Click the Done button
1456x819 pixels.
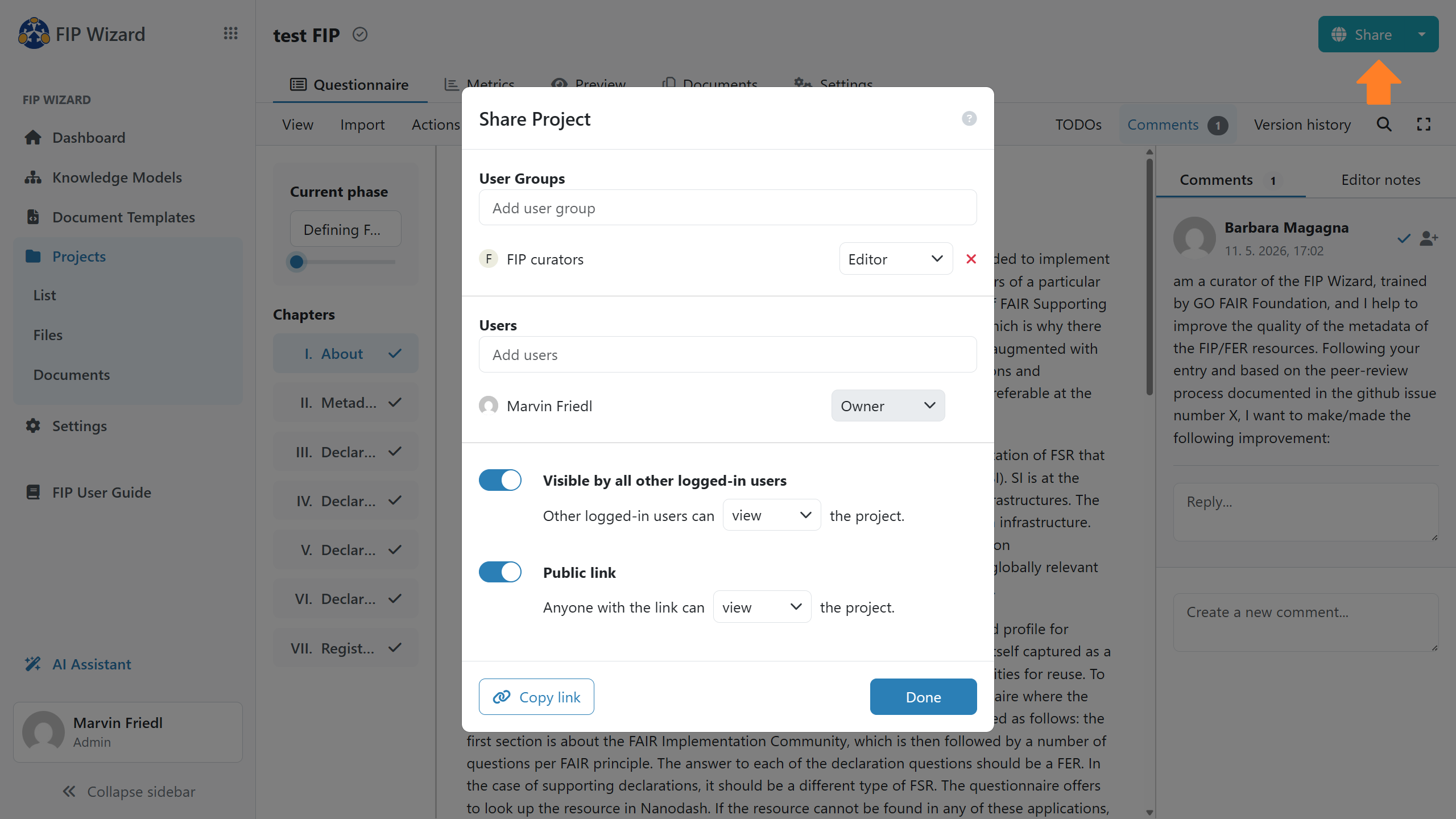pyautogui.click(x=923, y=696)
